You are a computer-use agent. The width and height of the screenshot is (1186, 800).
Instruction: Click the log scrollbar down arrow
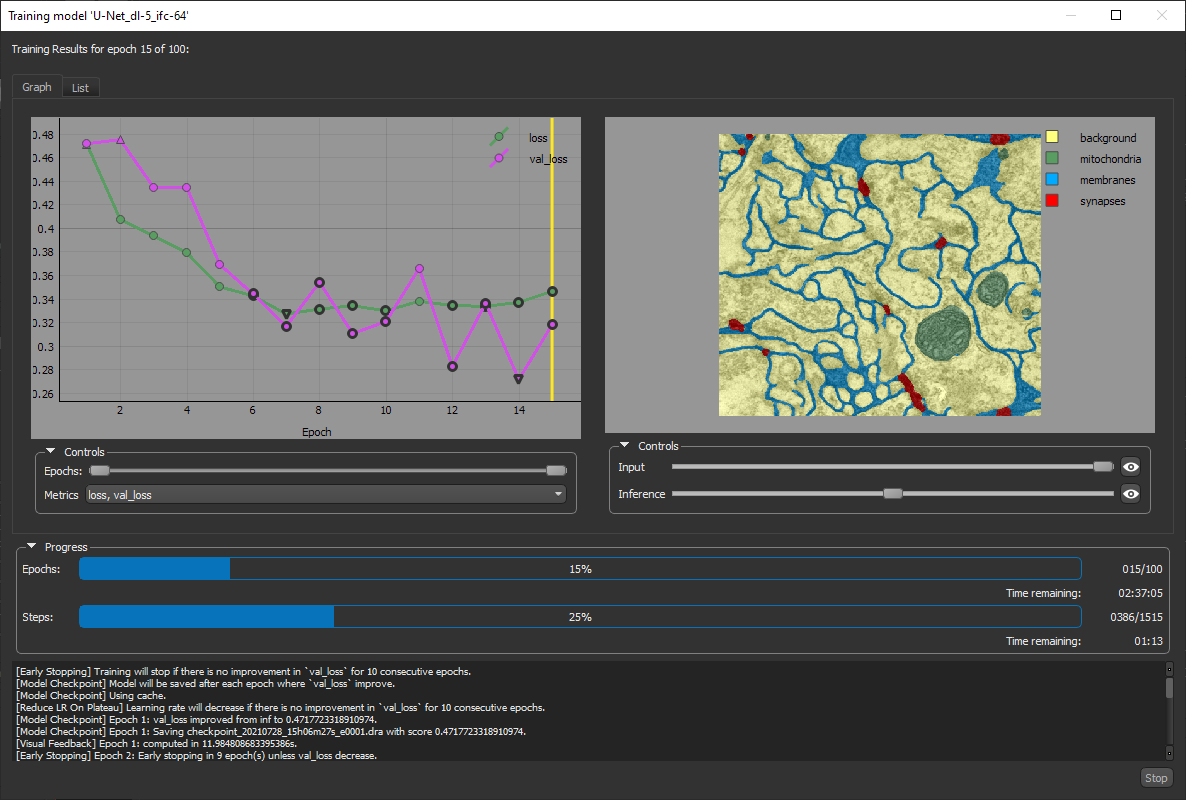click(x=1169, y=754)
